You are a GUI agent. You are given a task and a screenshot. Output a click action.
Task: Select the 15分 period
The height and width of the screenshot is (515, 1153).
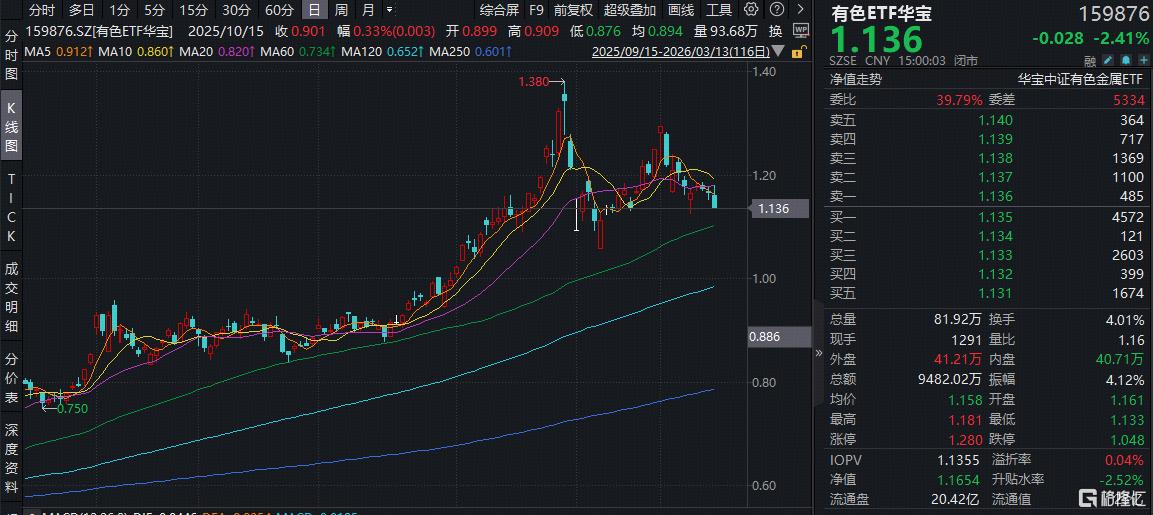[x=193, y=10]
